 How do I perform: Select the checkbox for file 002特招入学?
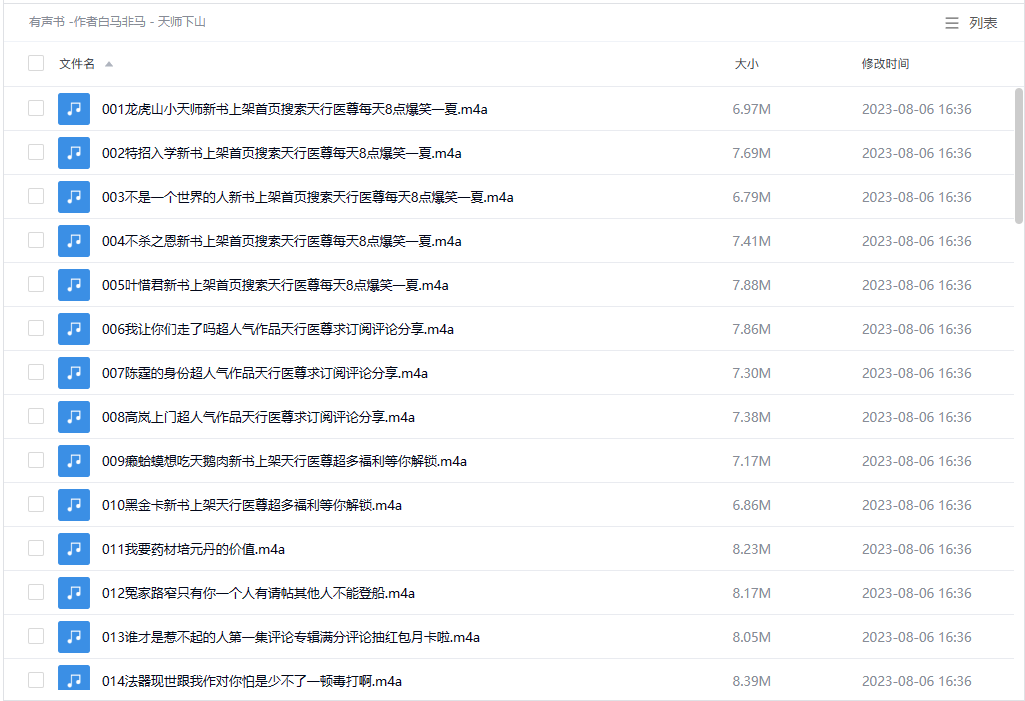click(x=36, y=152)
